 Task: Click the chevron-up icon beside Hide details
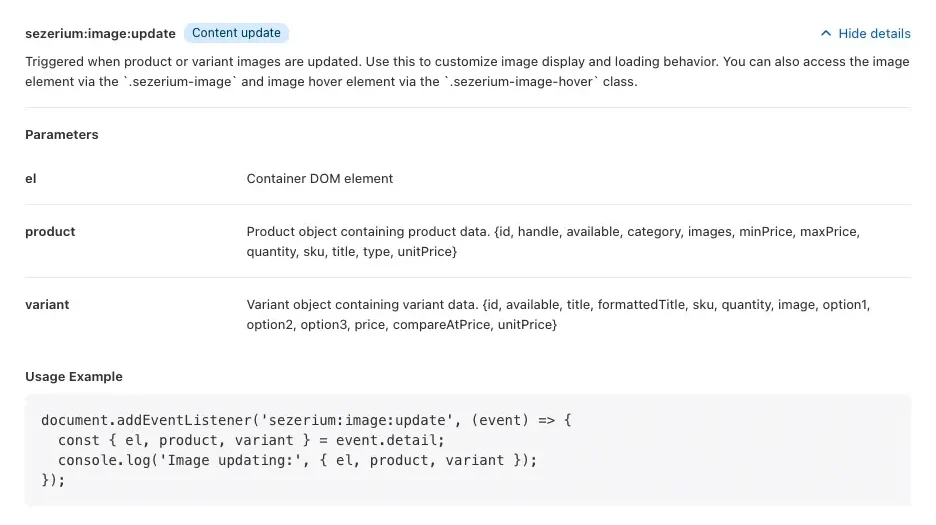click(826, 33)
